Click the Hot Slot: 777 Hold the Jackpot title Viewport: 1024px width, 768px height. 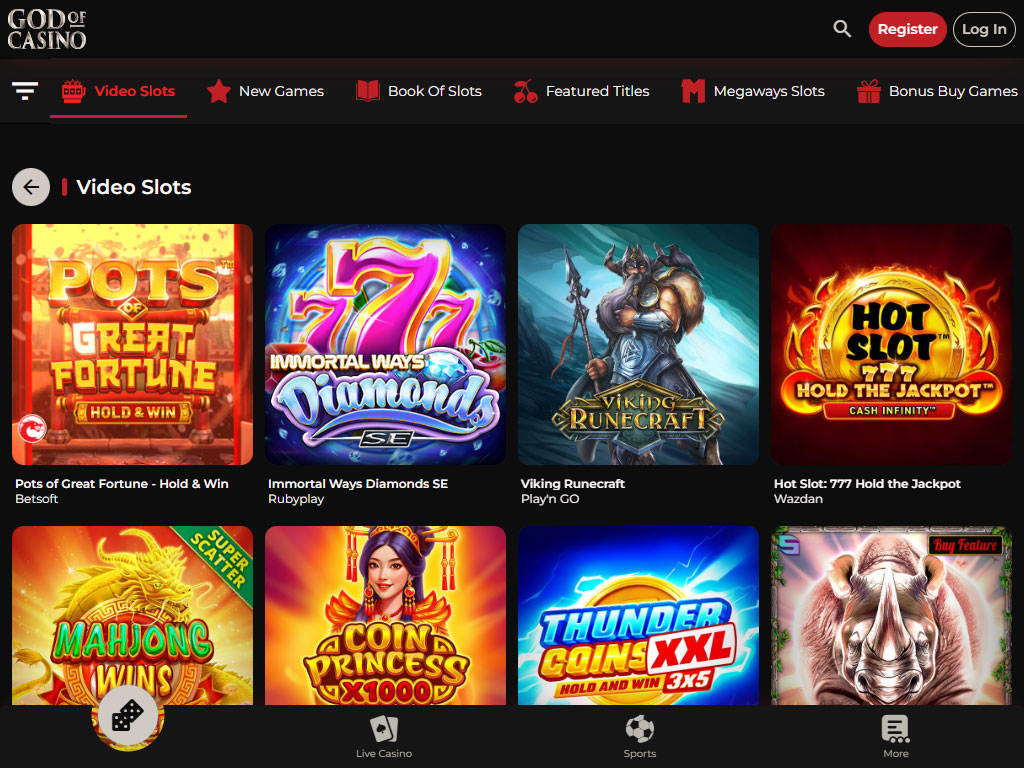[x=866, y=483]
